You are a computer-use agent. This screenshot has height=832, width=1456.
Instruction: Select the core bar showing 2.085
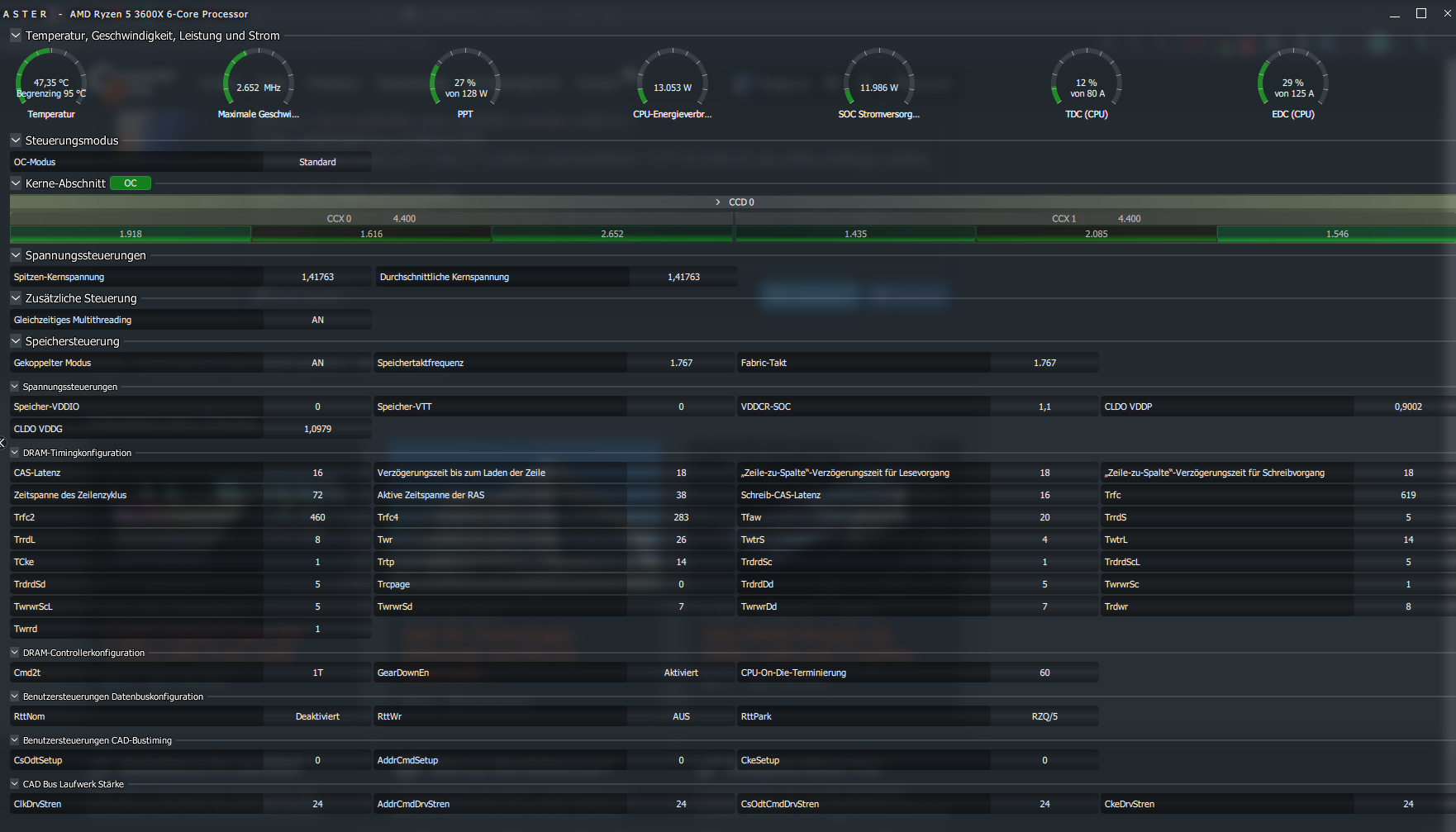tap(1097, 235)
